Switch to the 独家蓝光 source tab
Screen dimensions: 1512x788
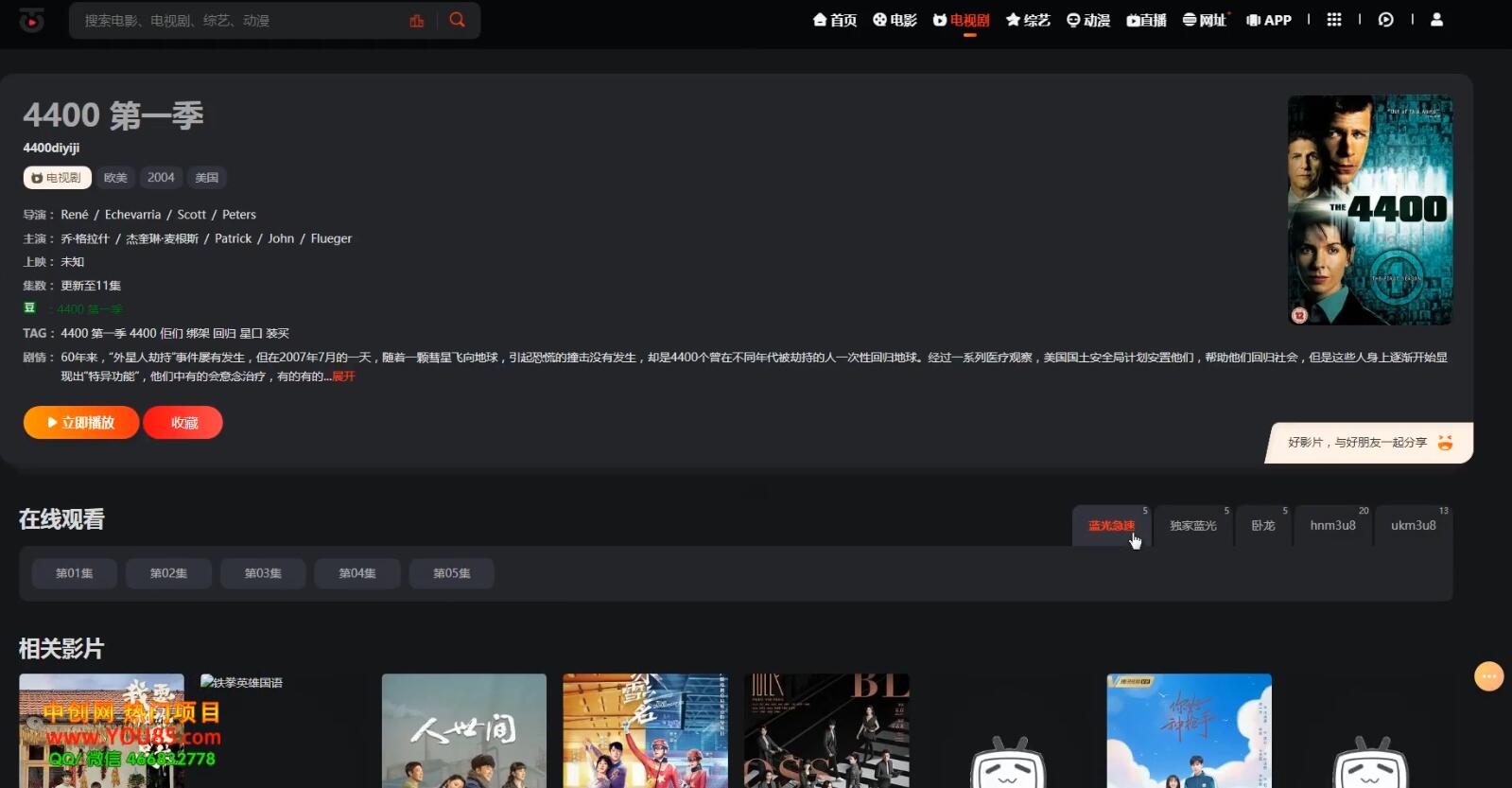click(1193, 526)
